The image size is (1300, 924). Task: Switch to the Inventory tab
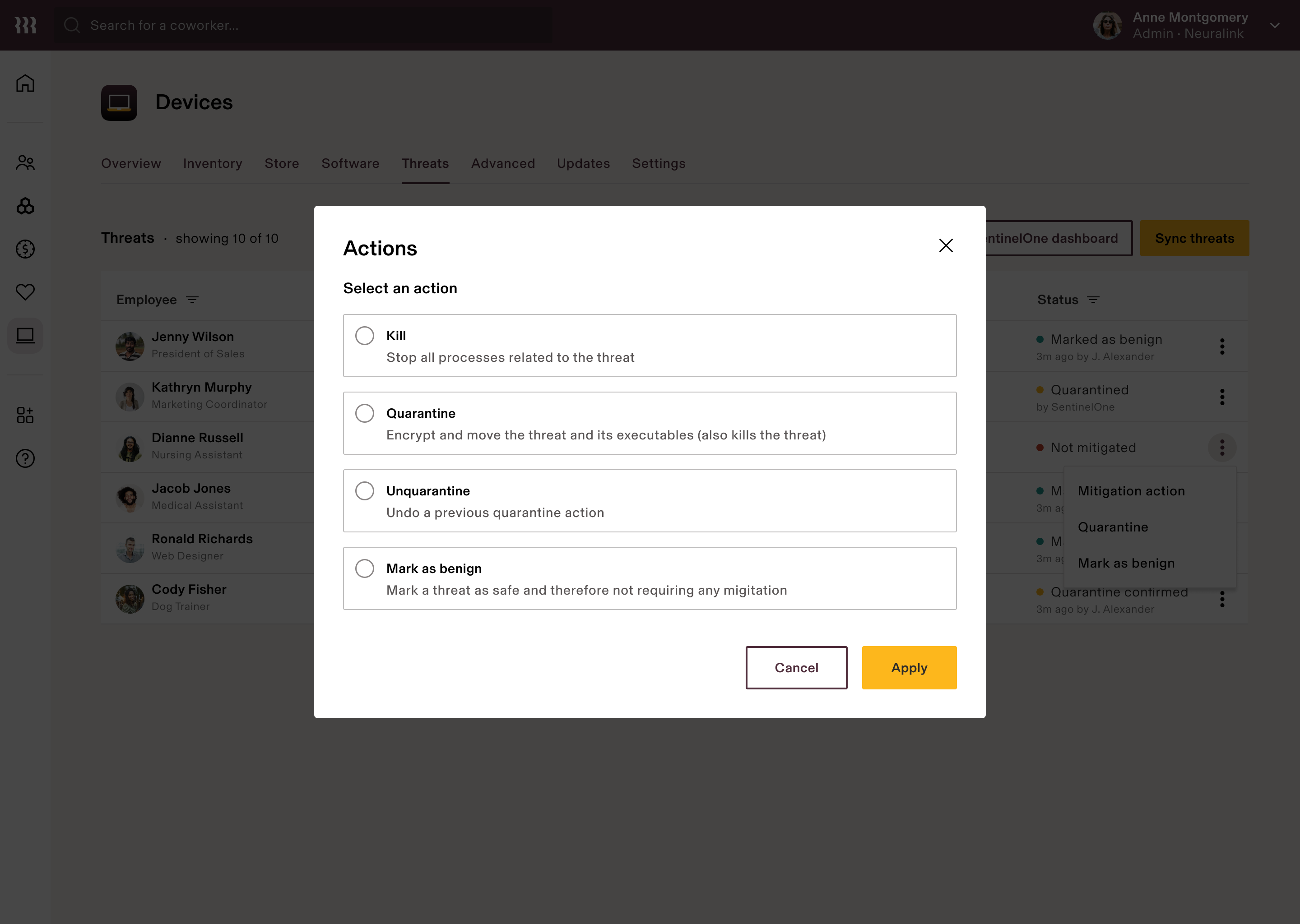tap(212, 163)
